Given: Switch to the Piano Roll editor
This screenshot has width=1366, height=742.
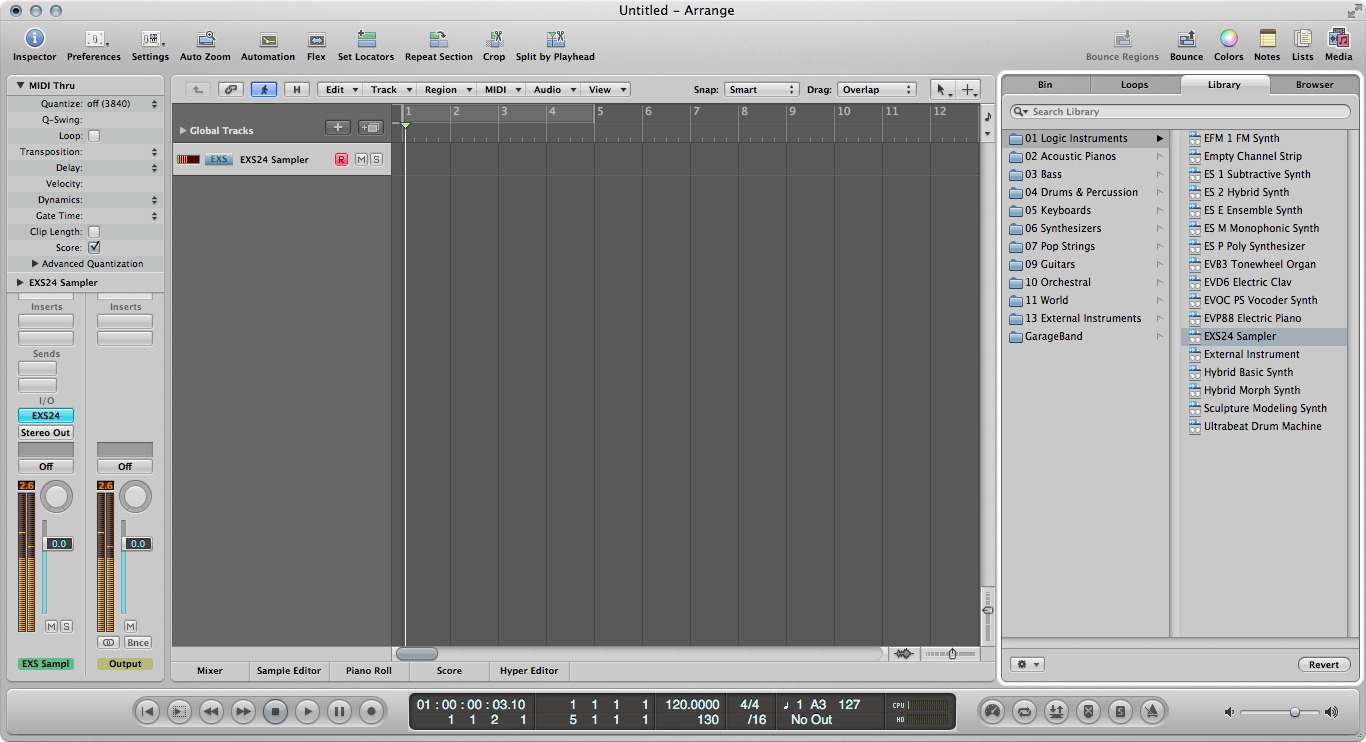Looking at the screenshot, I should click(x=368, y=670).
